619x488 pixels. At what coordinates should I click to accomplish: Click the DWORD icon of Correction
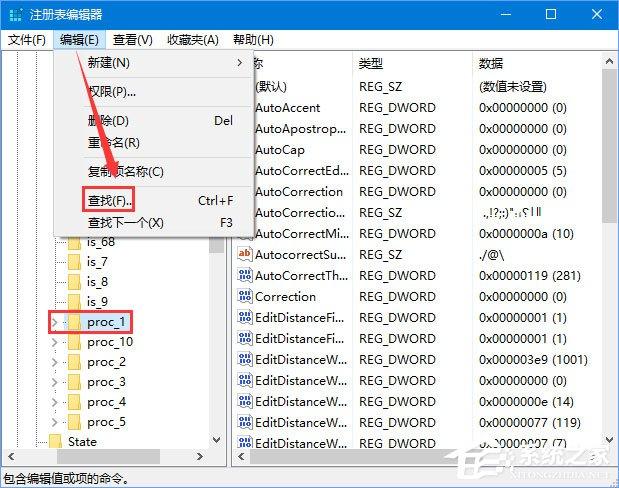click(x=244, y=296)
